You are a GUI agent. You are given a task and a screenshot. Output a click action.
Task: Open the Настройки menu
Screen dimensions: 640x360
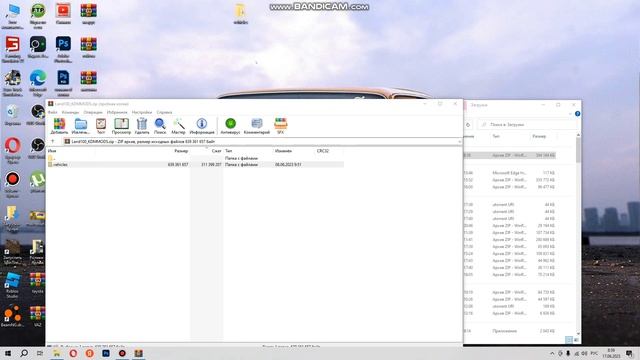pyautogui.click(x=142, y=112)
